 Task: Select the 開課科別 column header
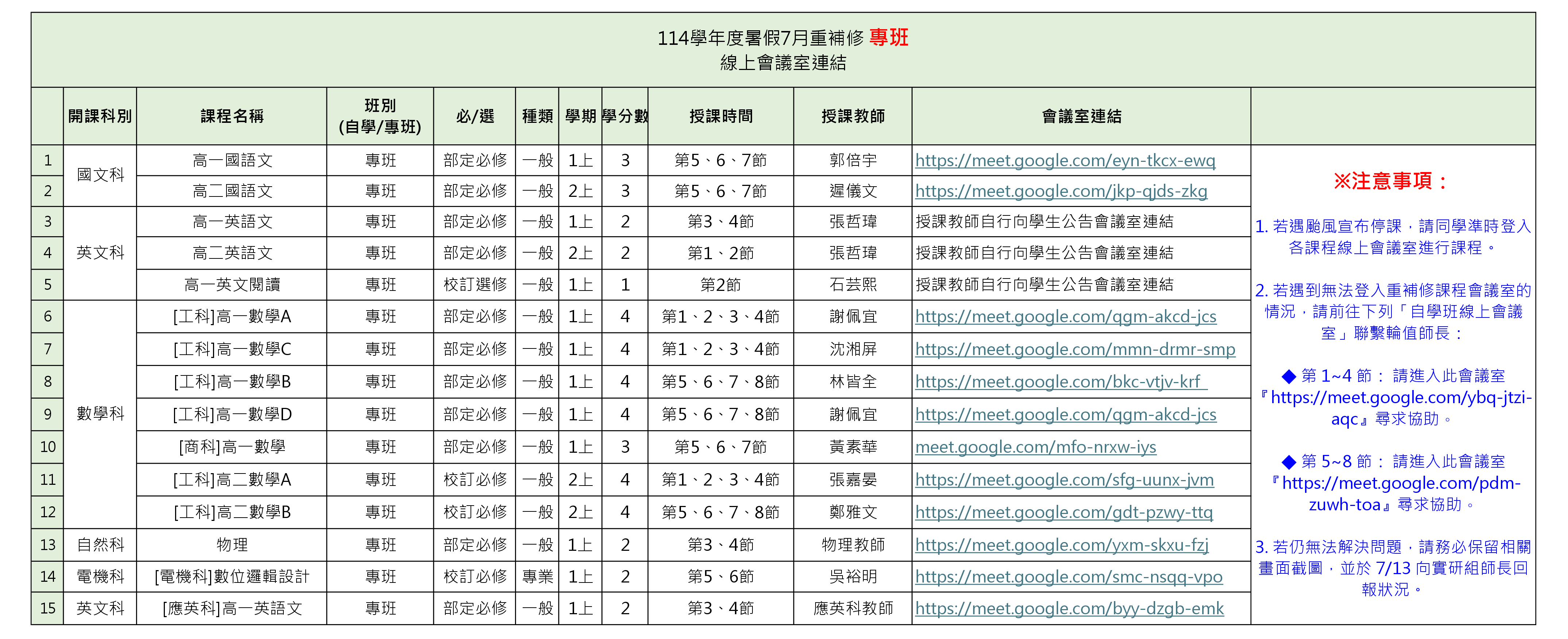[100, 116]
